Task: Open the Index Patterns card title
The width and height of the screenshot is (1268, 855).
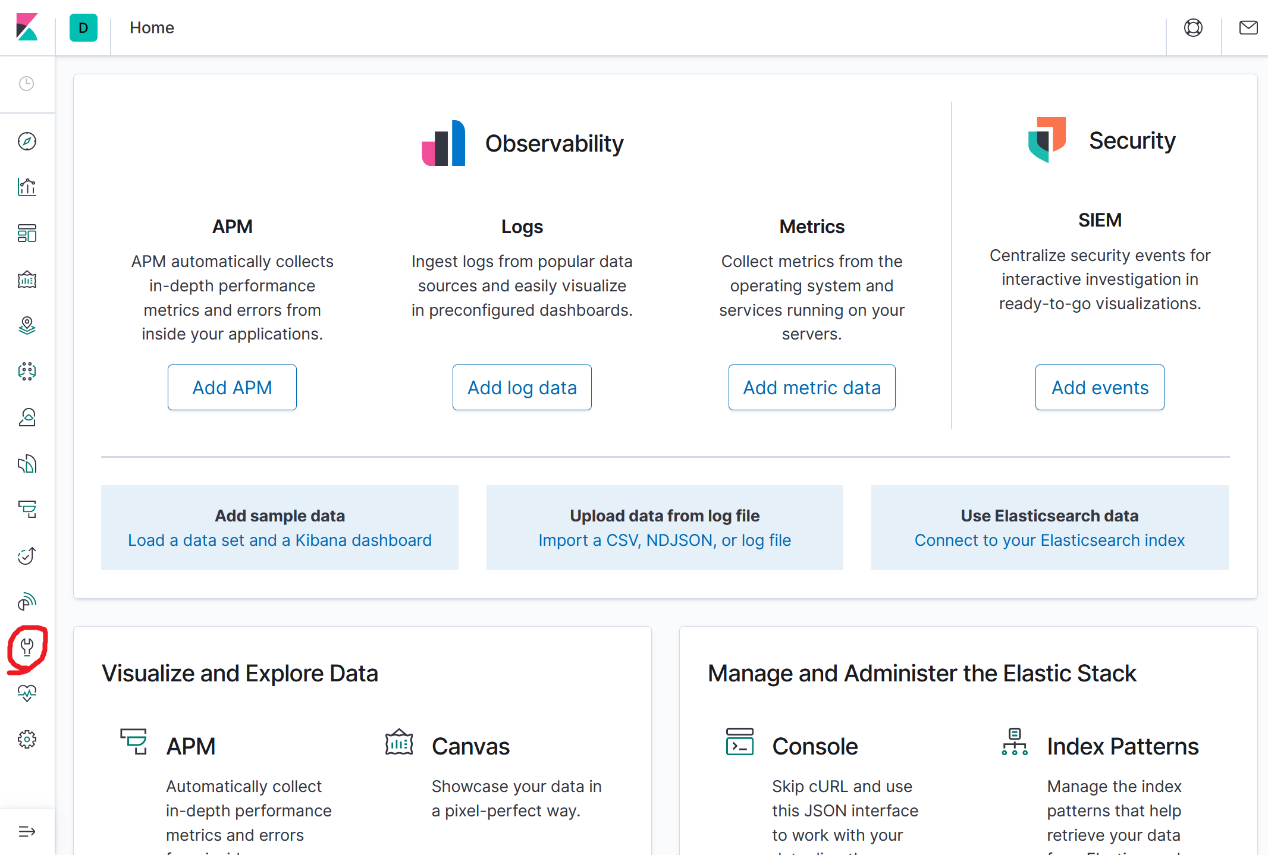Action: [x=1123, y=746]
